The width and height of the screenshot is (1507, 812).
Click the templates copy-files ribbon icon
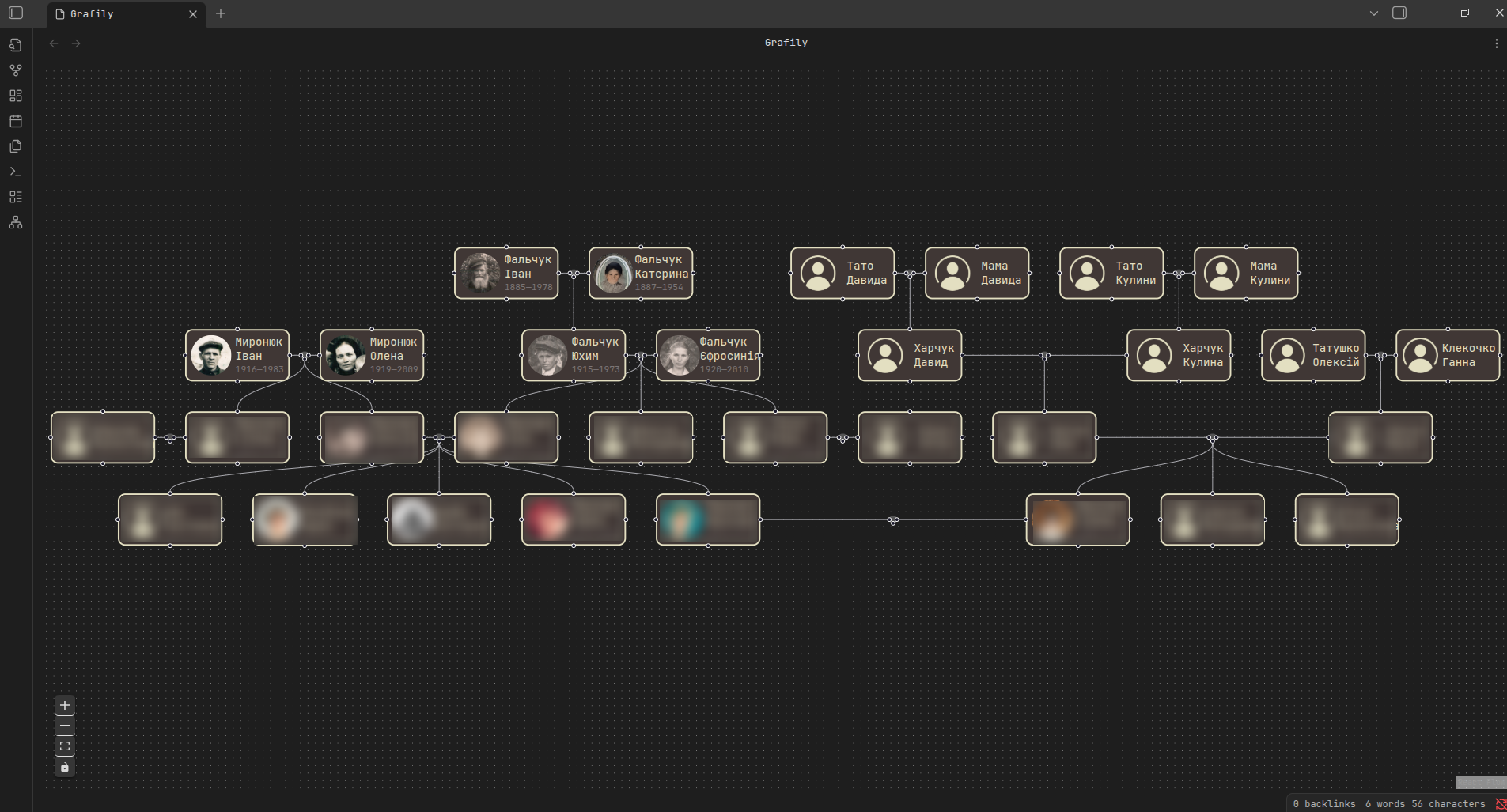point(15,146)
